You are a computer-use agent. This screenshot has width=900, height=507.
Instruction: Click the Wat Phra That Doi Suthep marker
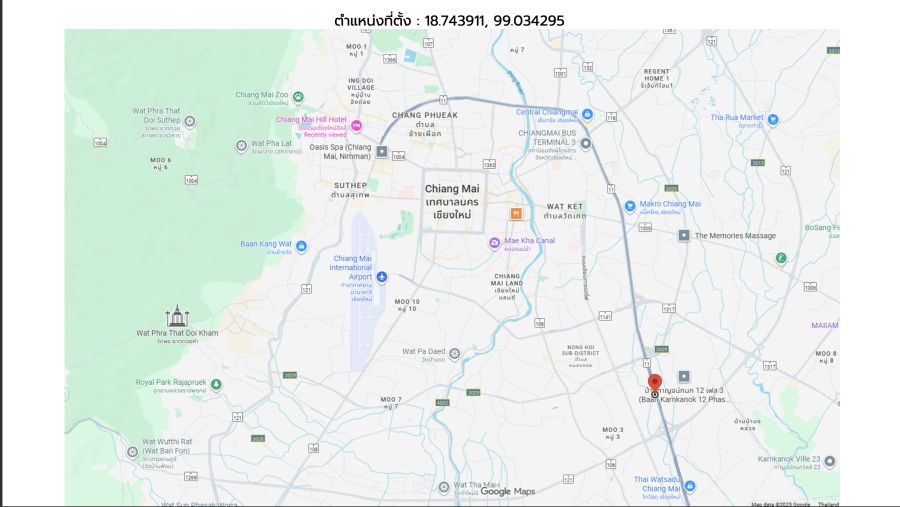coord(189,121)
